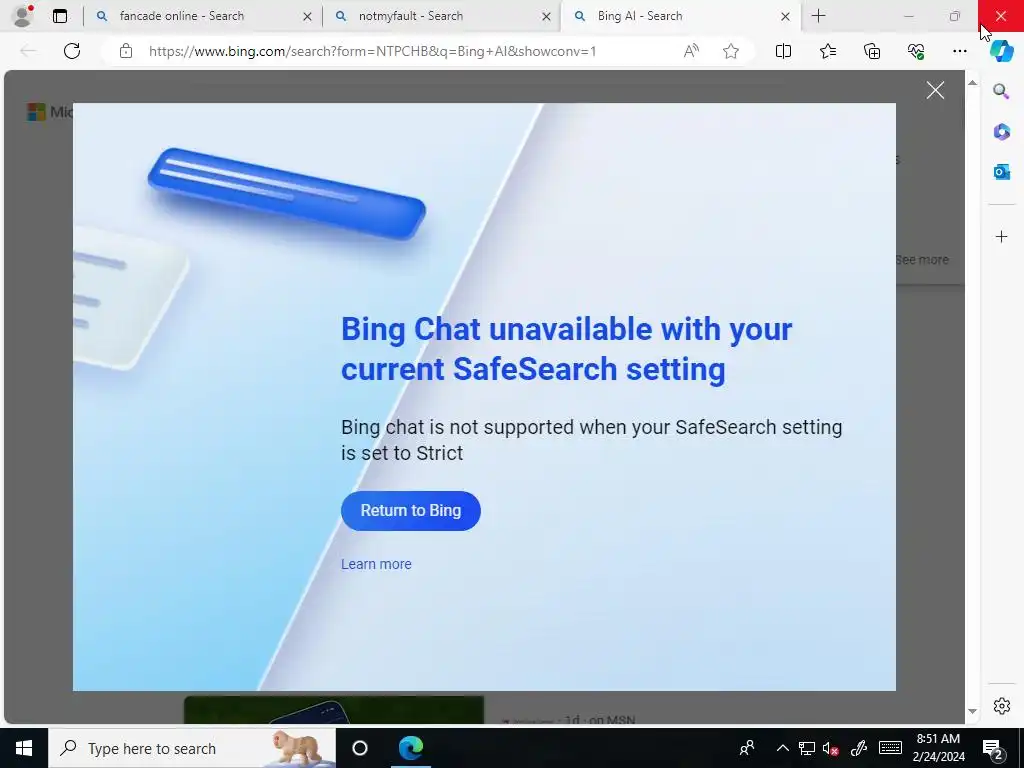This screenshot has height=768, width=1024.
Task: Click the Edge taskbar icon
Action: [x=411, y=748]
